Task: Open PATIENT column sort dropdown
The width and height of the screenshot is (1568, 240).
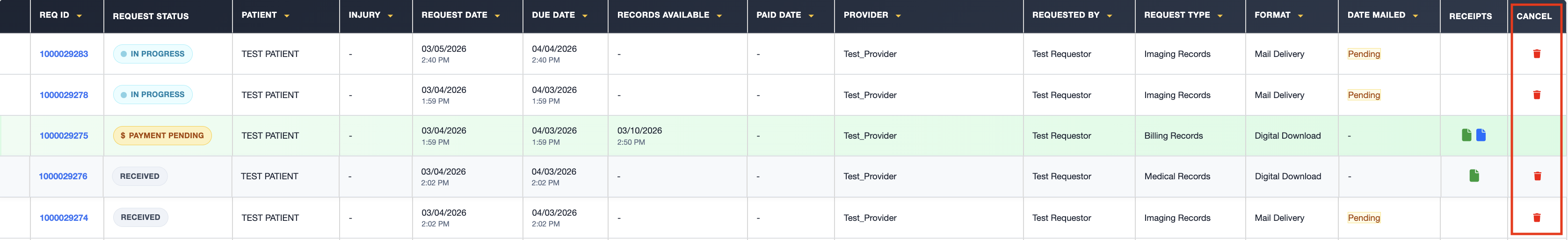Action: coord(287,16)
